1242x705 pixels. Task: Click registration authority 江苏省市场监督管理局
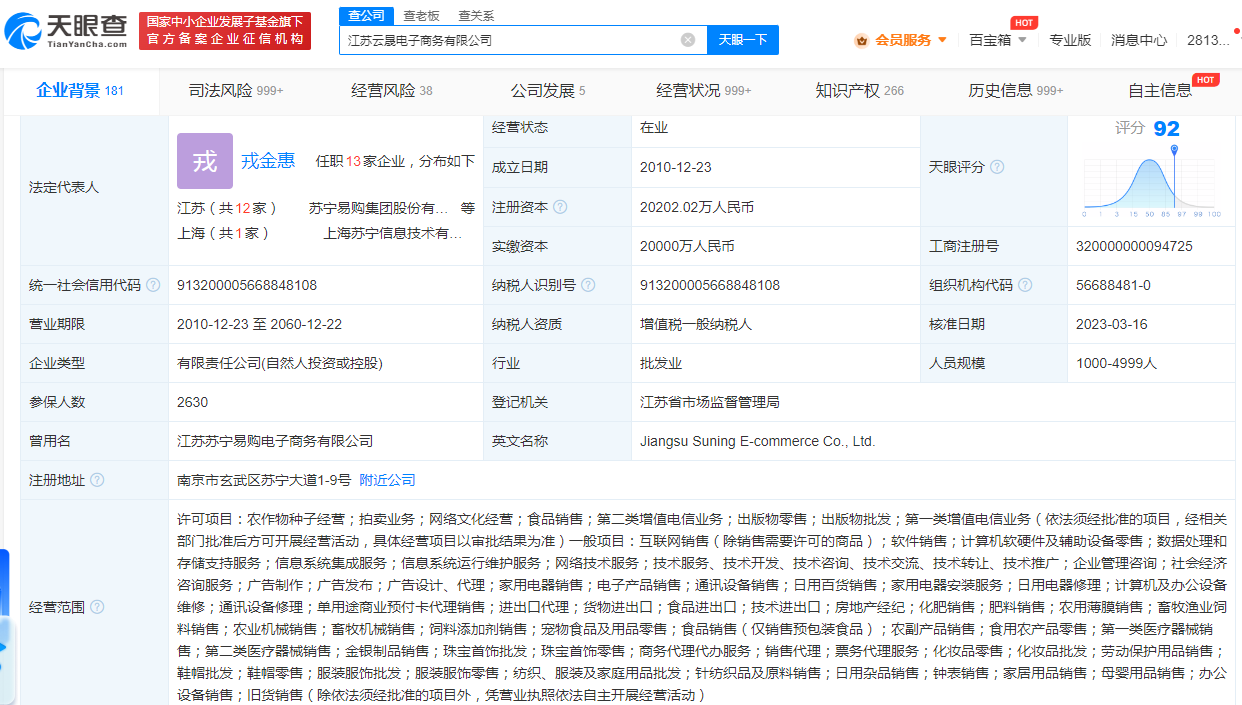709,402
